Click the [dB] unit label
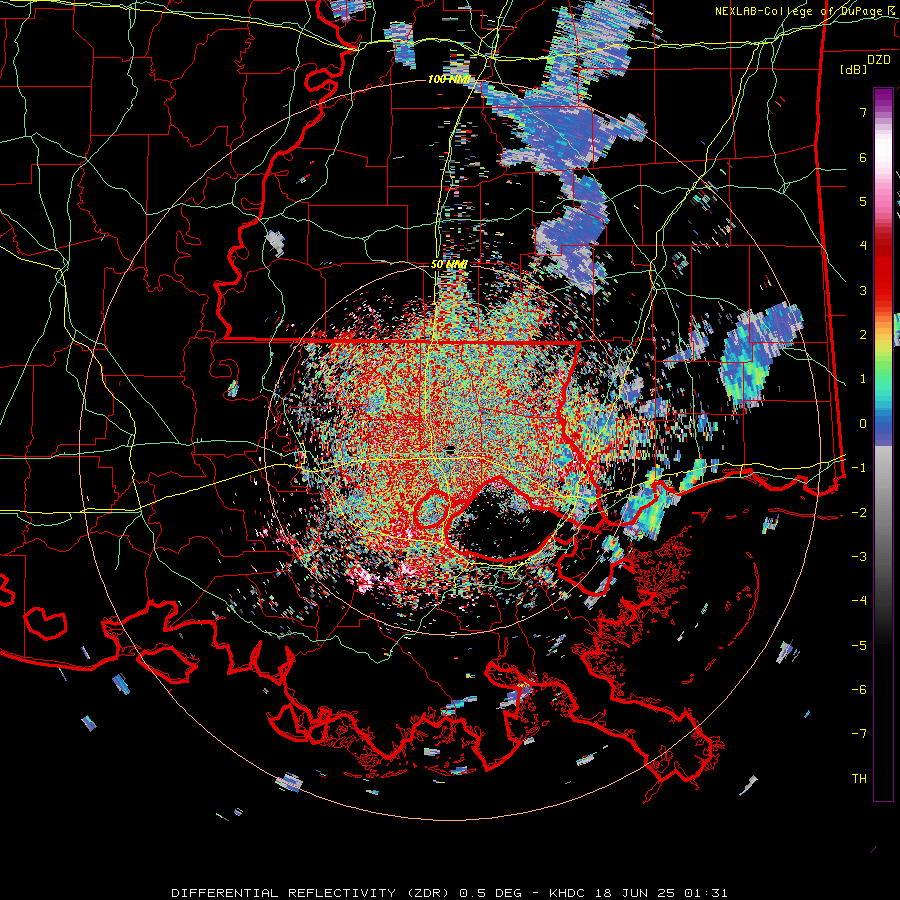 [x=854, y=70]
